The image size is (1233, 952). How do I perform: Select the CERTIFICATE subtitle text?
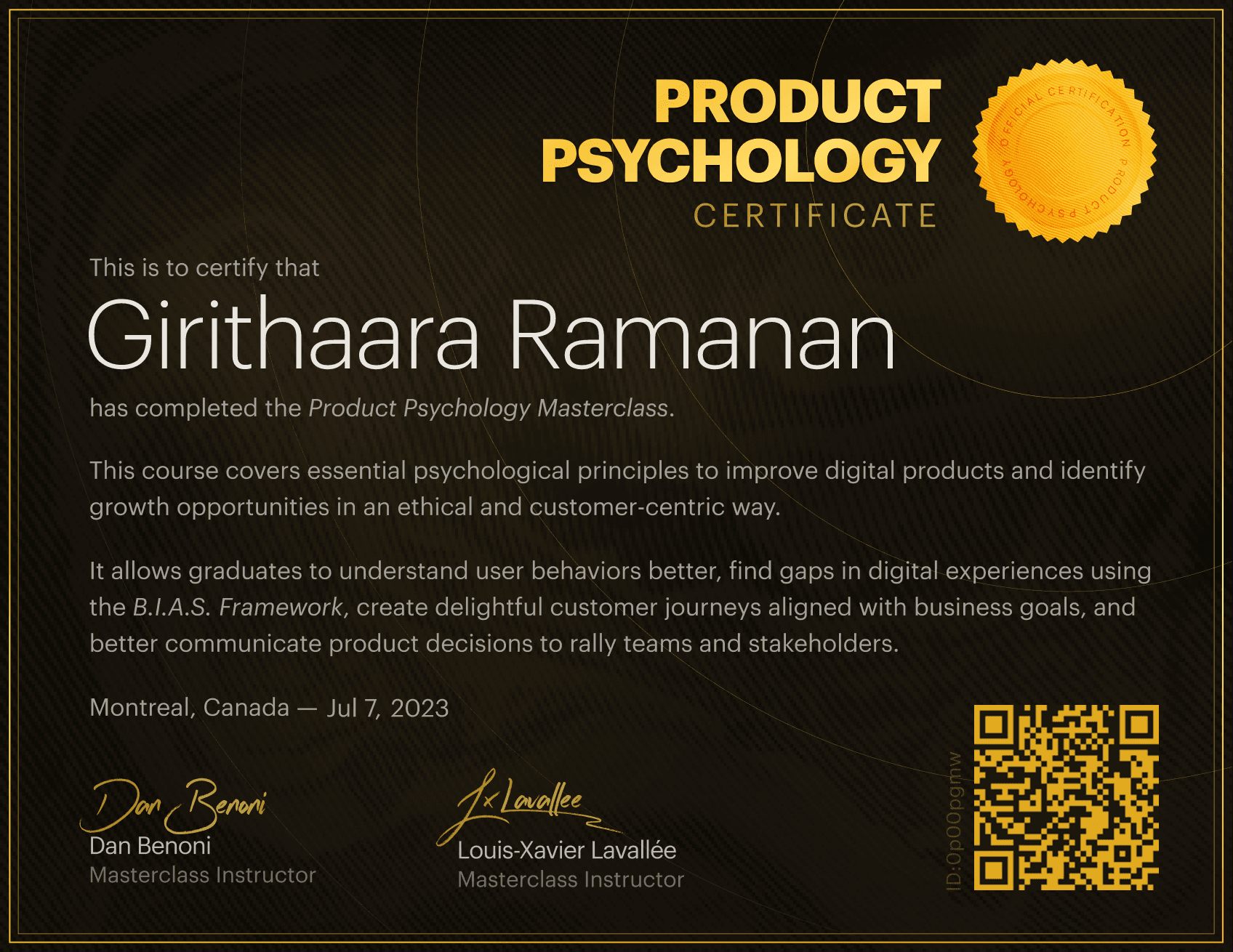815,216
